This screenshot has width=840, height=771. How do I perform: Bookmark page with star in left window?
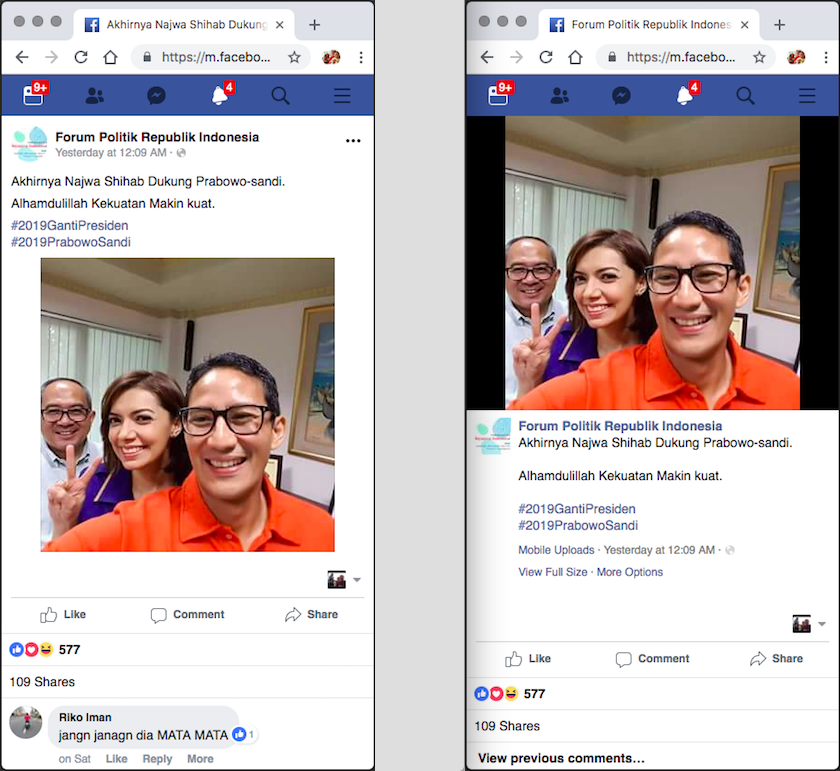pos(294,57)
